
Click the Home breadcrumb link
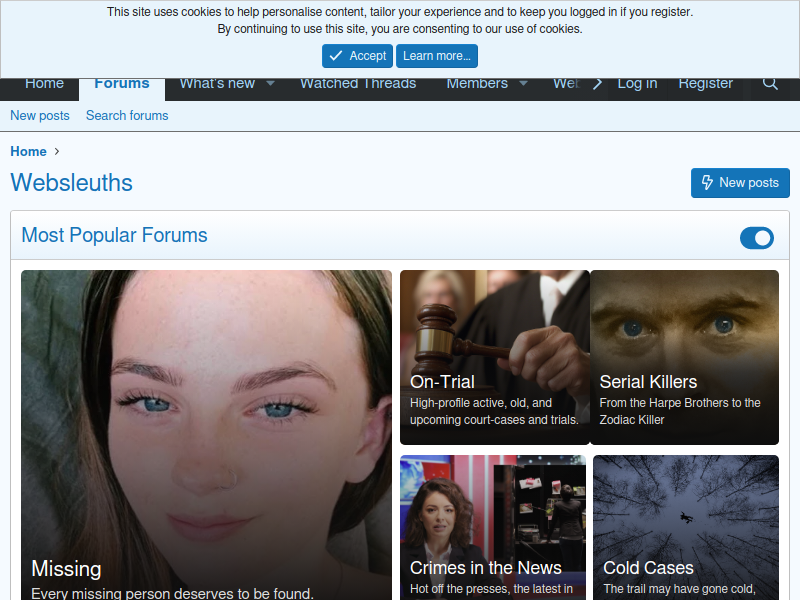[x=29, y=152]
